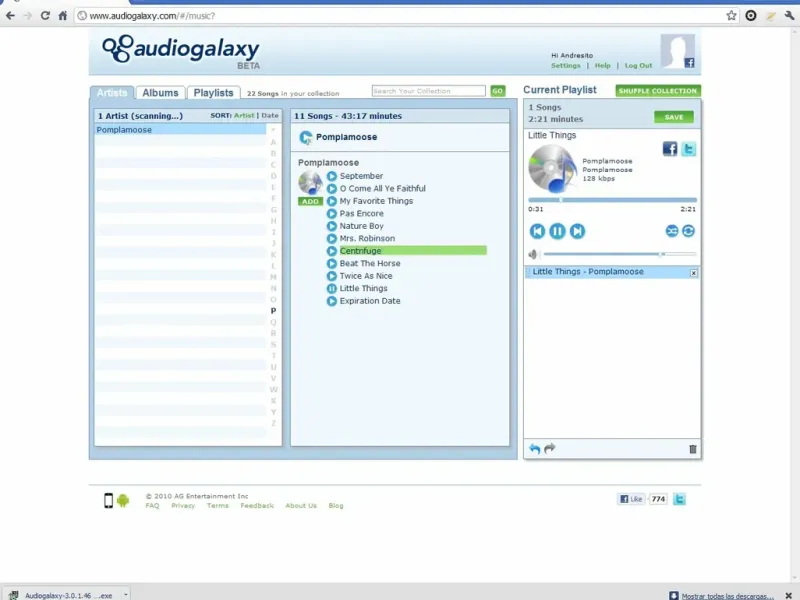Open the Terms footer link
800x600 pixels.
(x=217, y=506)
